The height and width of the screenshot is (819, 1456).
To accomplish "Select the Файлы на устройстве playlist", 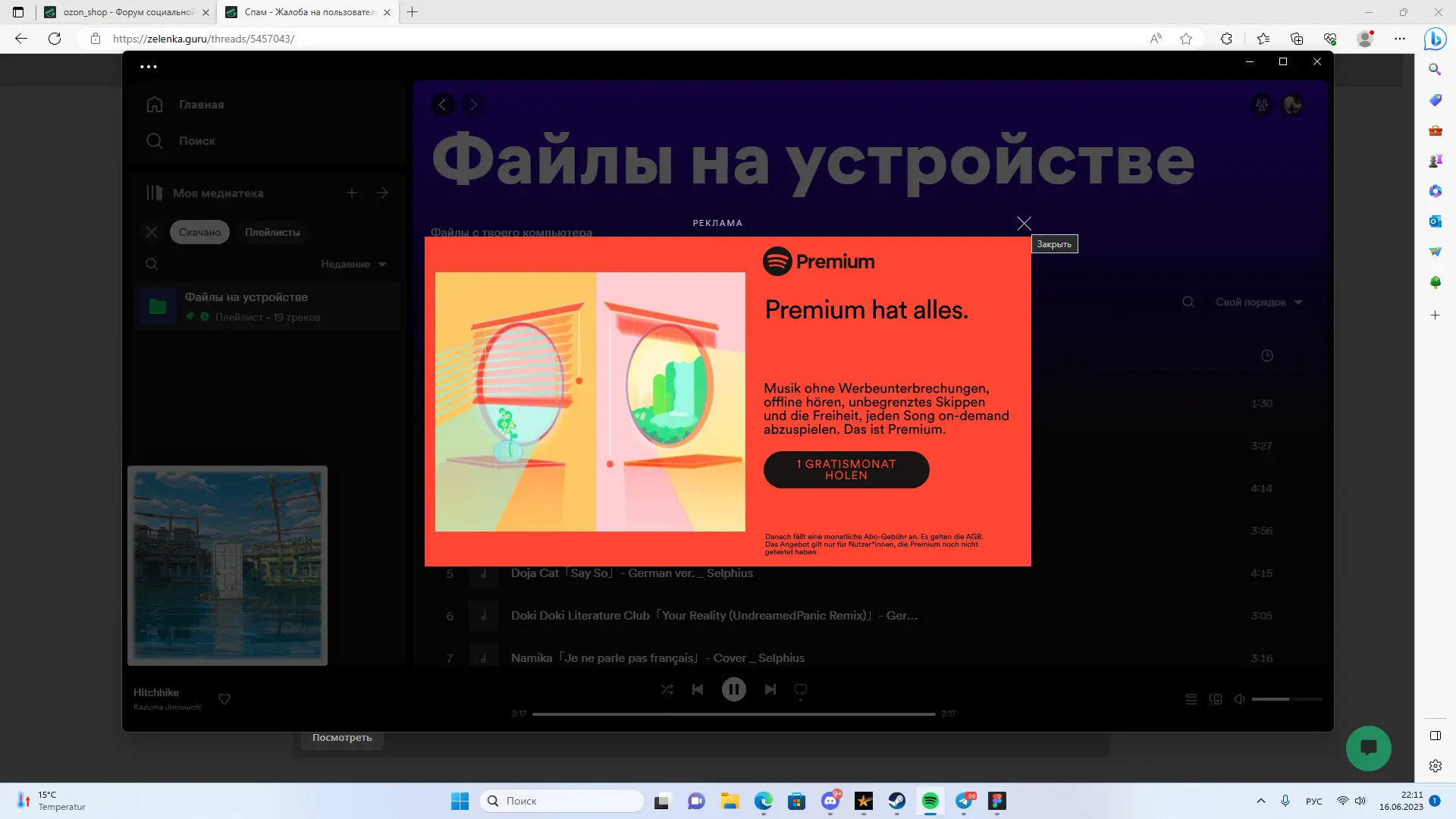I will (x=268, y=306).
